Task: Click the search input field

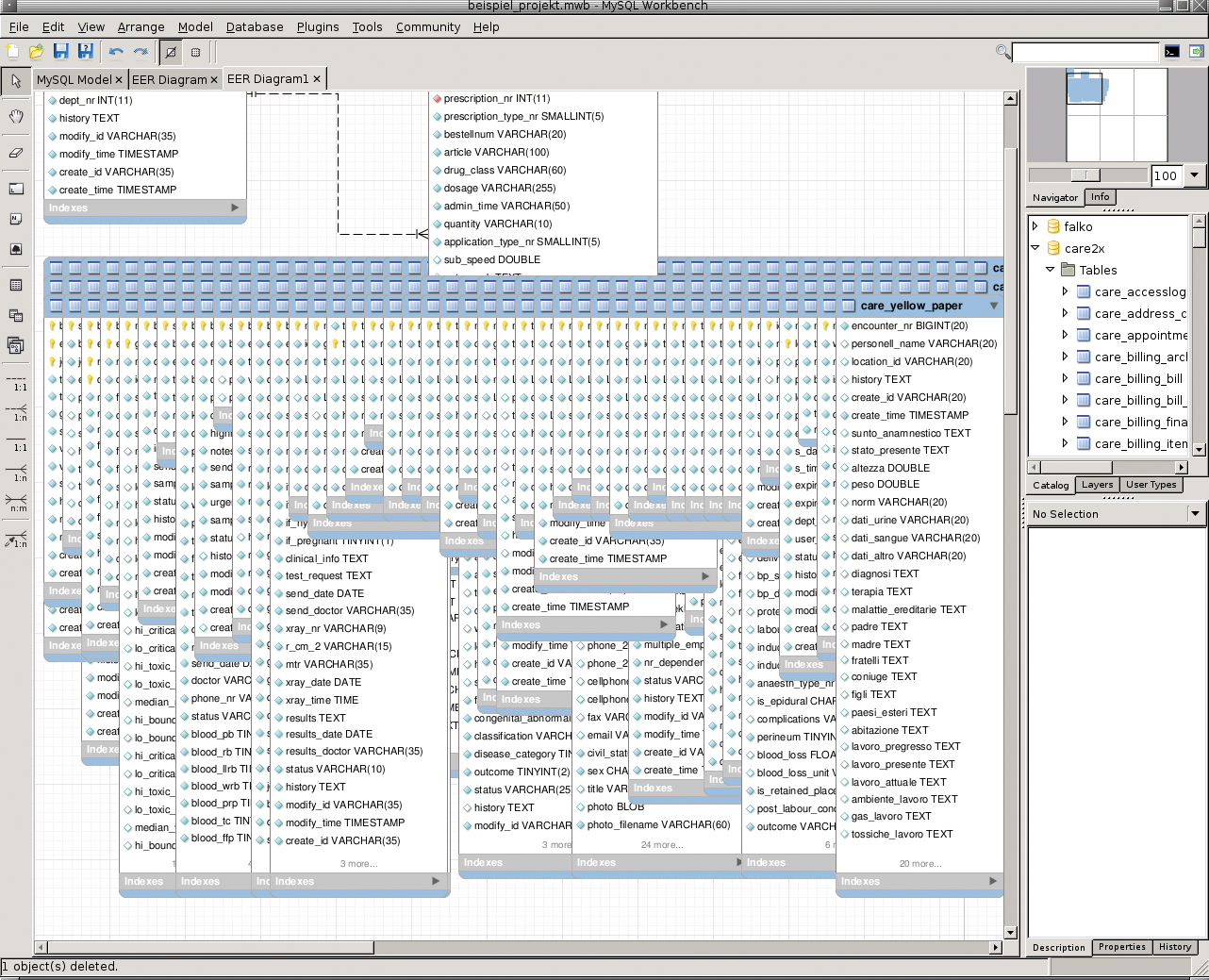Action: (1085, 52)
